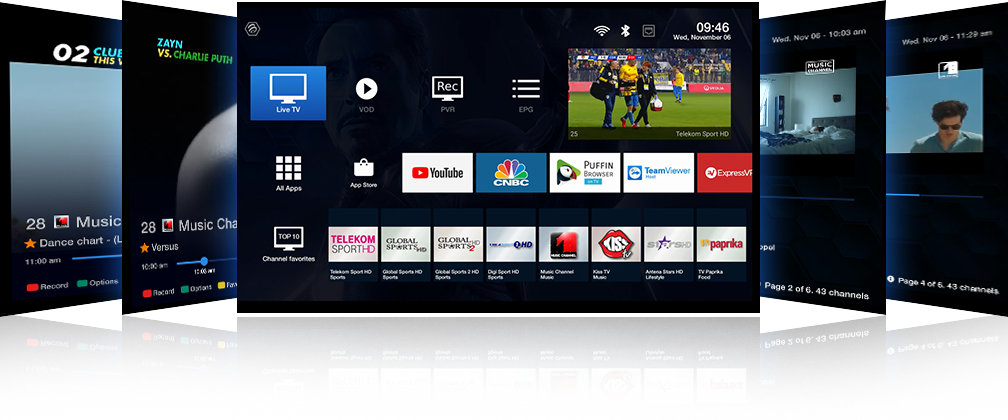Open sunglasses man preview on 11:29 am screen
1008x420 pixels.
[933, 110]
